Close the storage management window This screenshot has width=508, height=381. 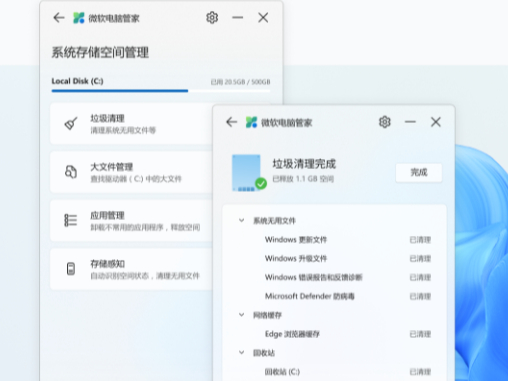(263, 18)
